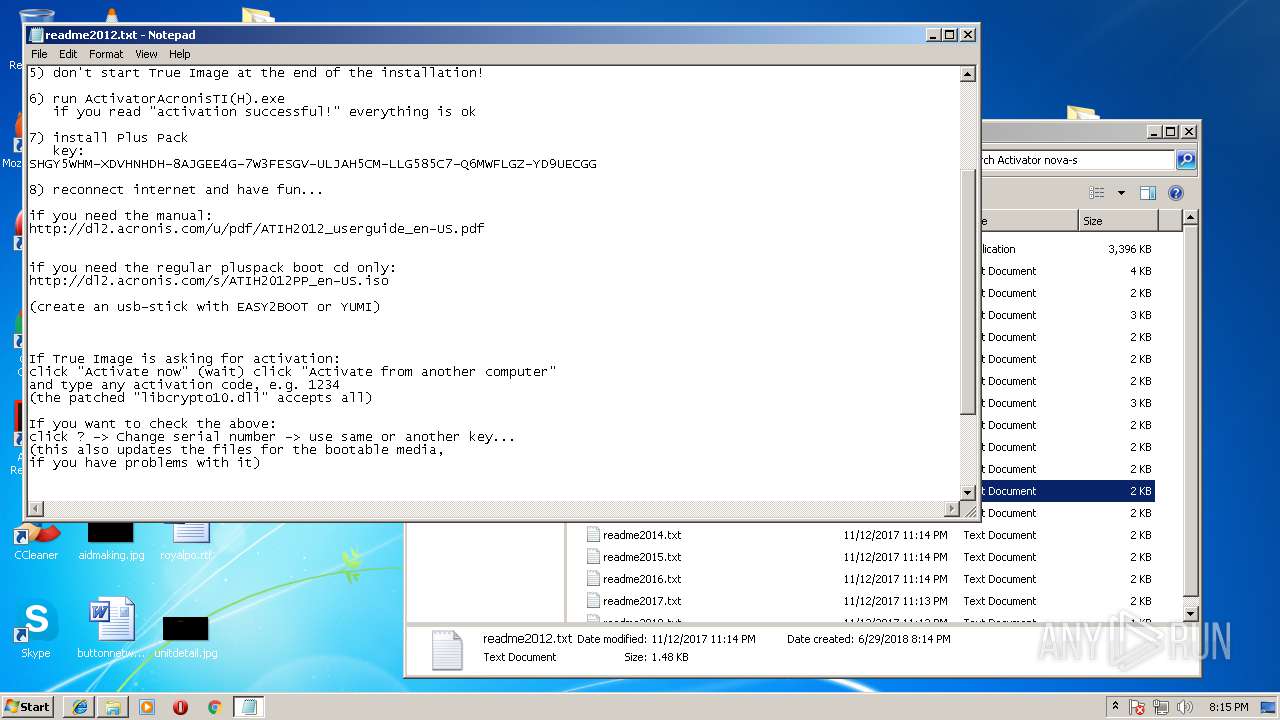Click the Explorer search magnifier button
The width and height of the screenshot is (1280, 720).
point(1185,160)
